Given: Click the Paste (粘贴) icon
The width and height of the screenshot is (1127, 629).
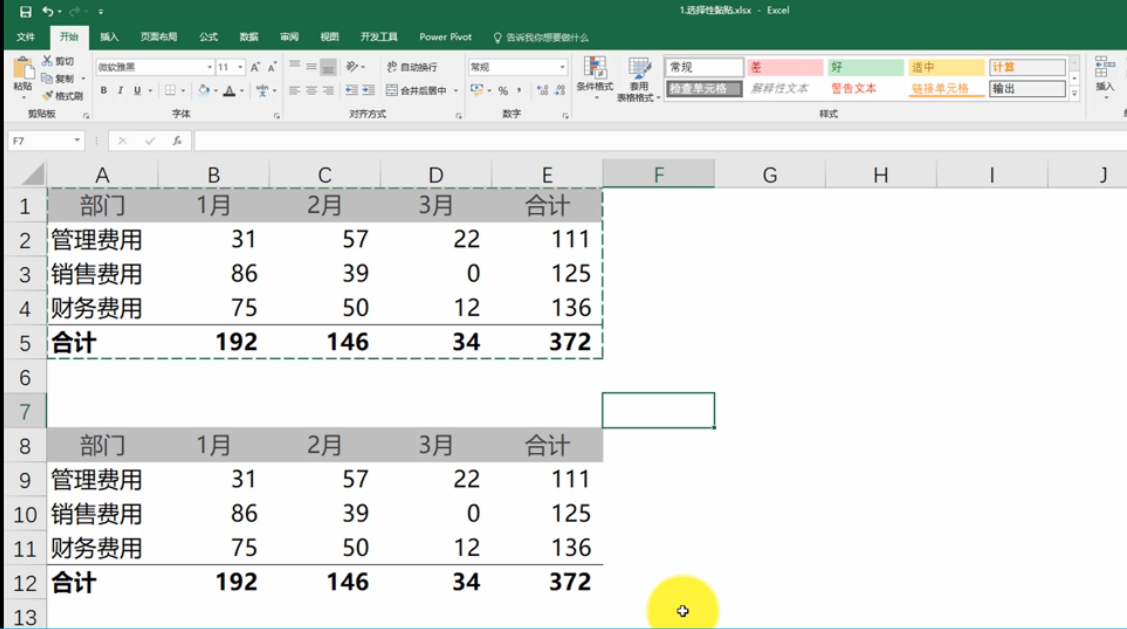Looking at the screenshot, I should [22, 70].
